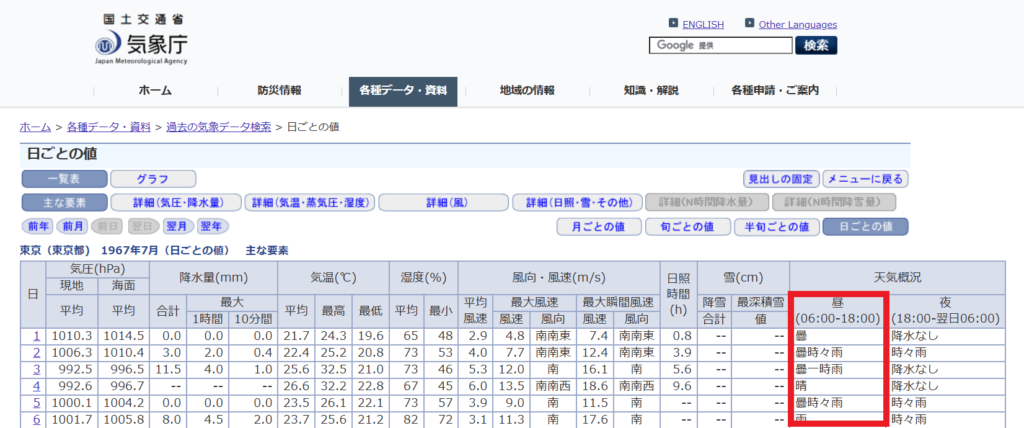Open the day 3 row link
The height and width of the screenshot is (428, 1024).
[34, 368]
